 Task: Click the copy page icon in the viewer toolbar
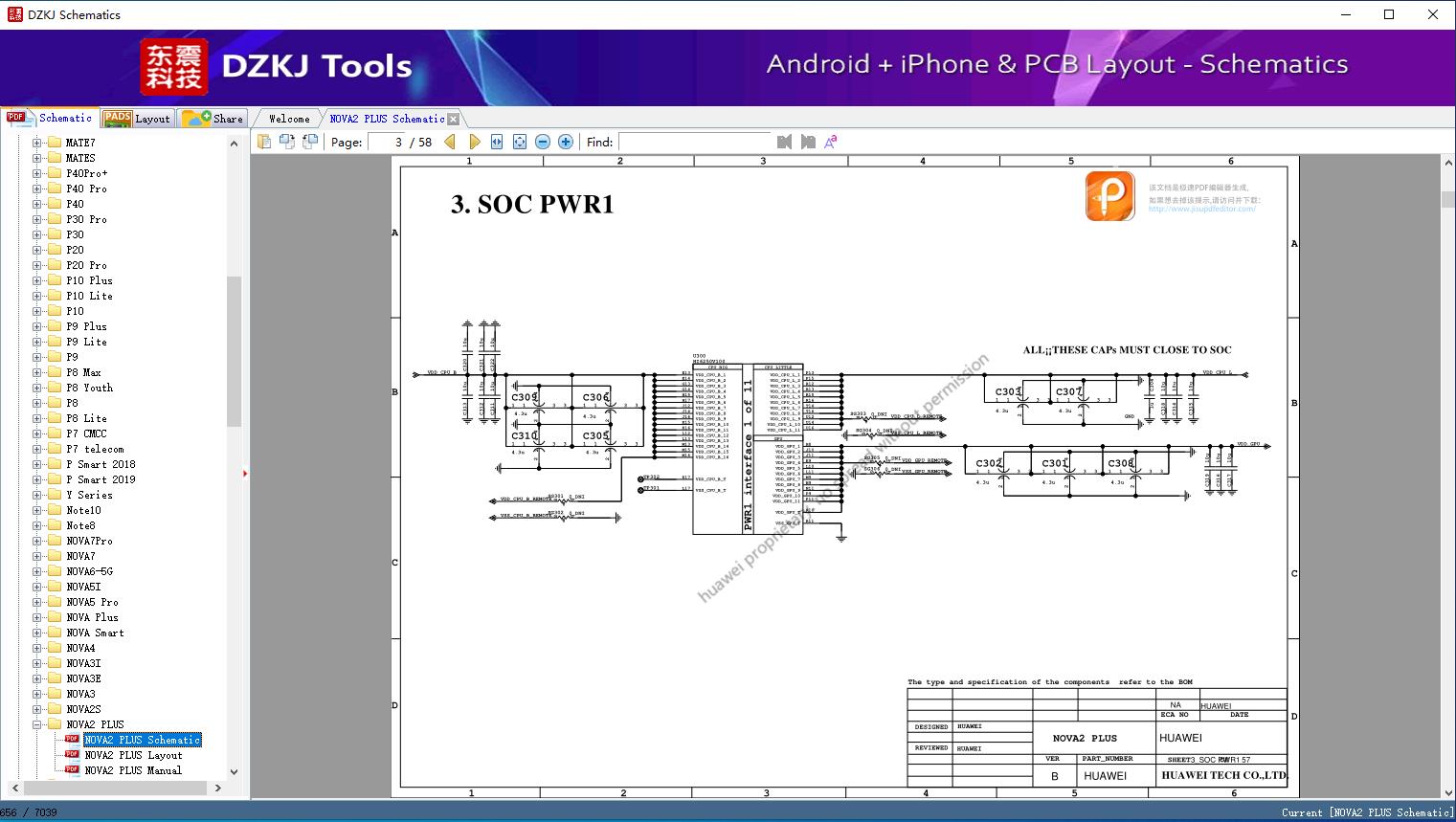(263, 142)
